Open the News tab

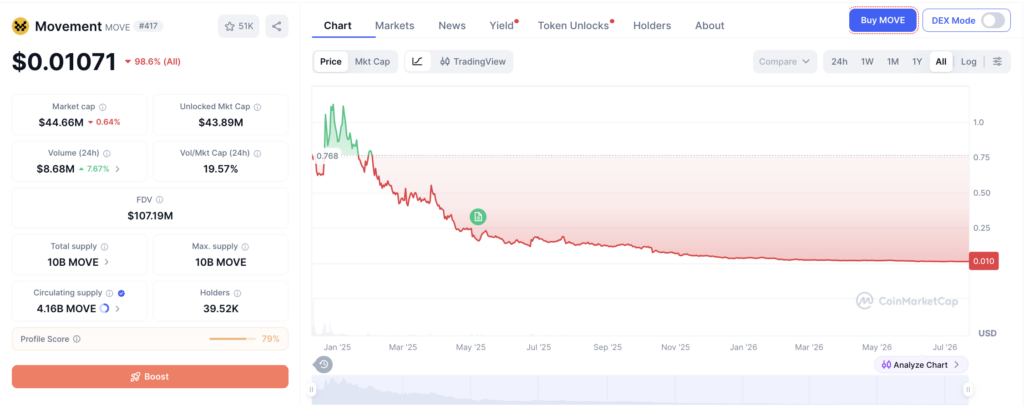click(x=452, y=25)
